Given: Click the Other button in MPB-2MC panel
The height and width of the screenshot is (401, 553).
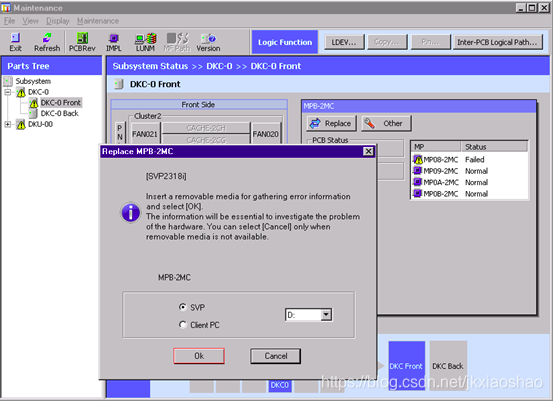Looking at the screenshot, I should [386, 123].
